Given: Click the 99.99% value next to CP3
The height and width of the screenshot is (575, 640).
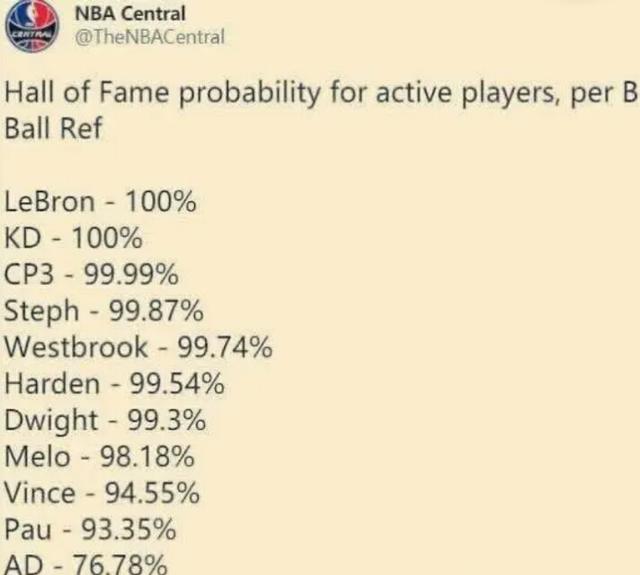Looking at the screenshot, I should point(131,274).
